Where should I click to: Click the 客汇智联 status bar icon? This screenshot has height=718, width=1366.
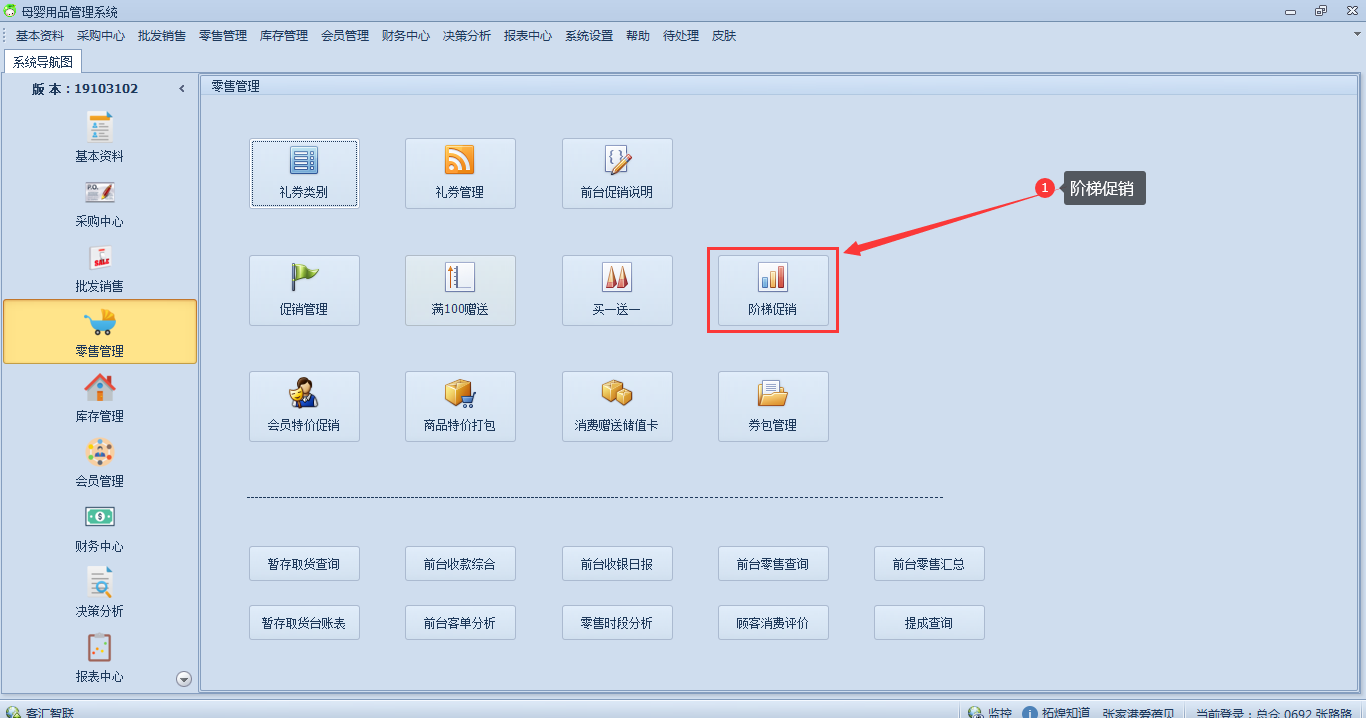click(x=13, y=712)
